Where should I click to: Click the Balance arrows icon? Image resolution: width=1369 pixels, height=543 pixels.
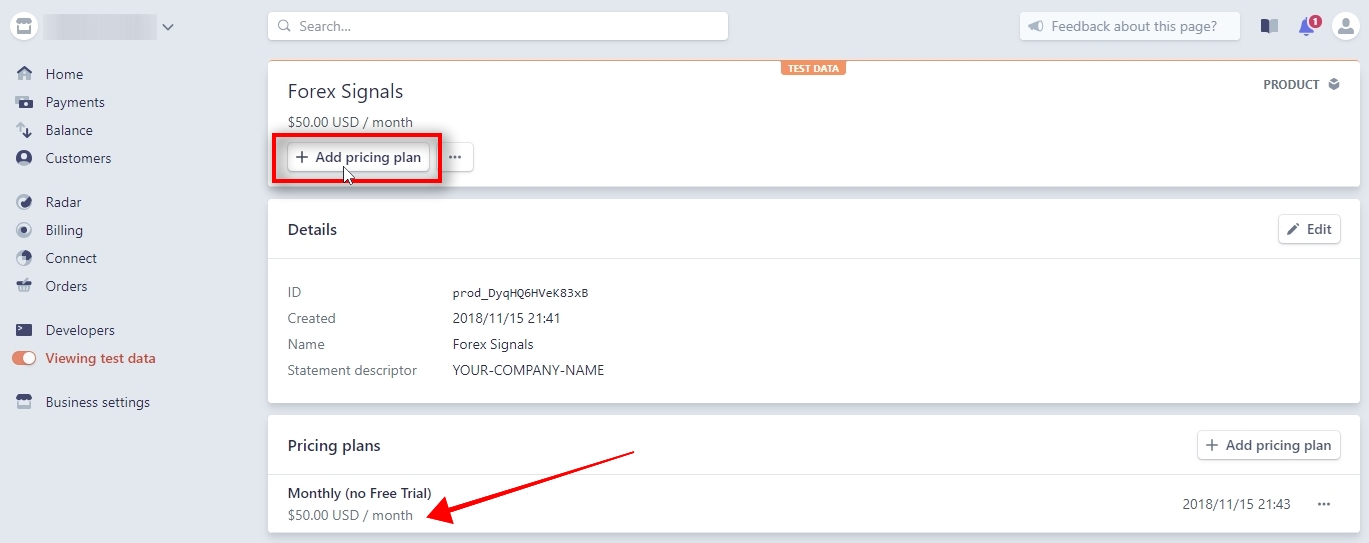click(x=25, y=130)
